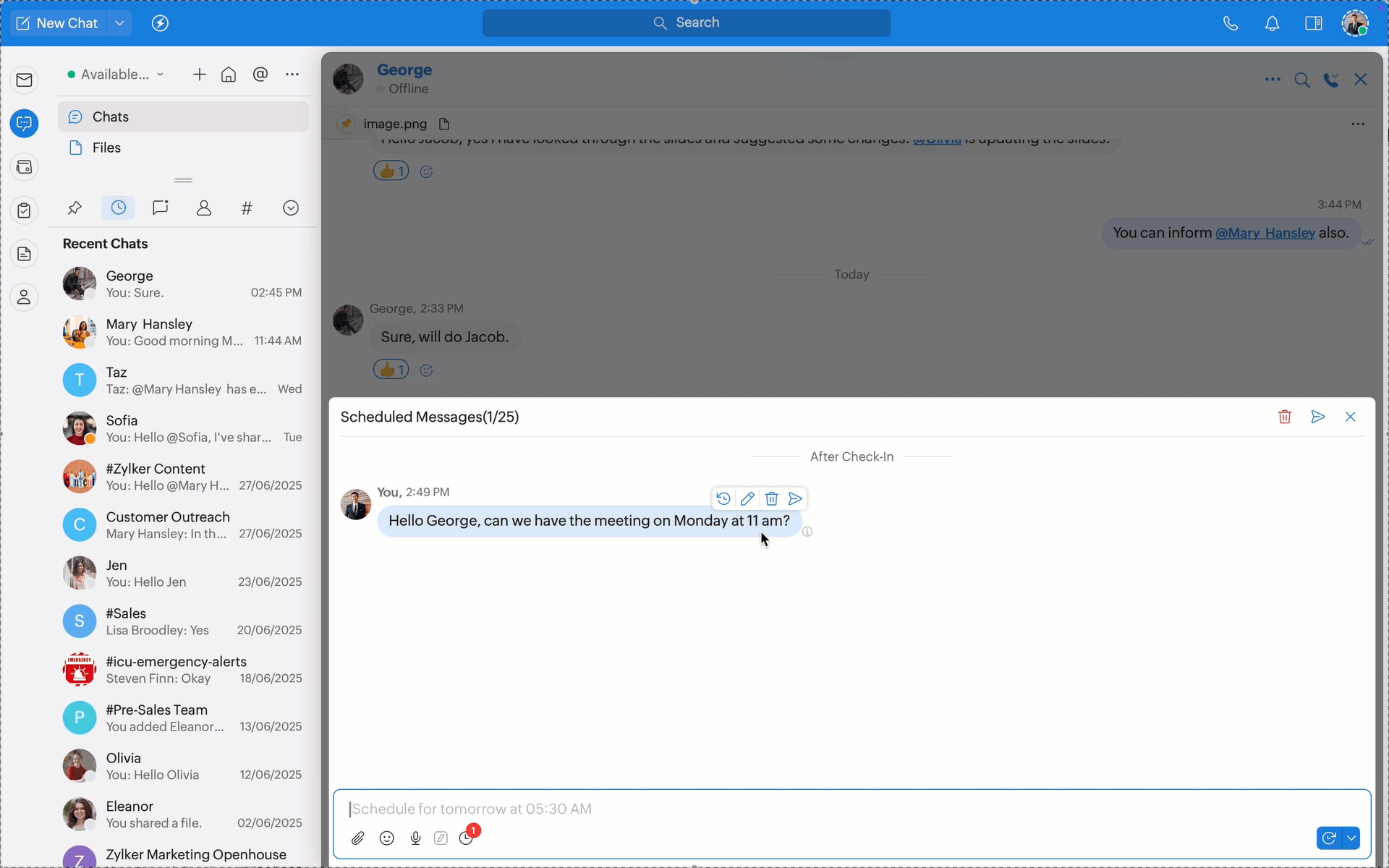Delete the scheduled message to George
Screen dimensions: 1389x868
tap(771, 498)
